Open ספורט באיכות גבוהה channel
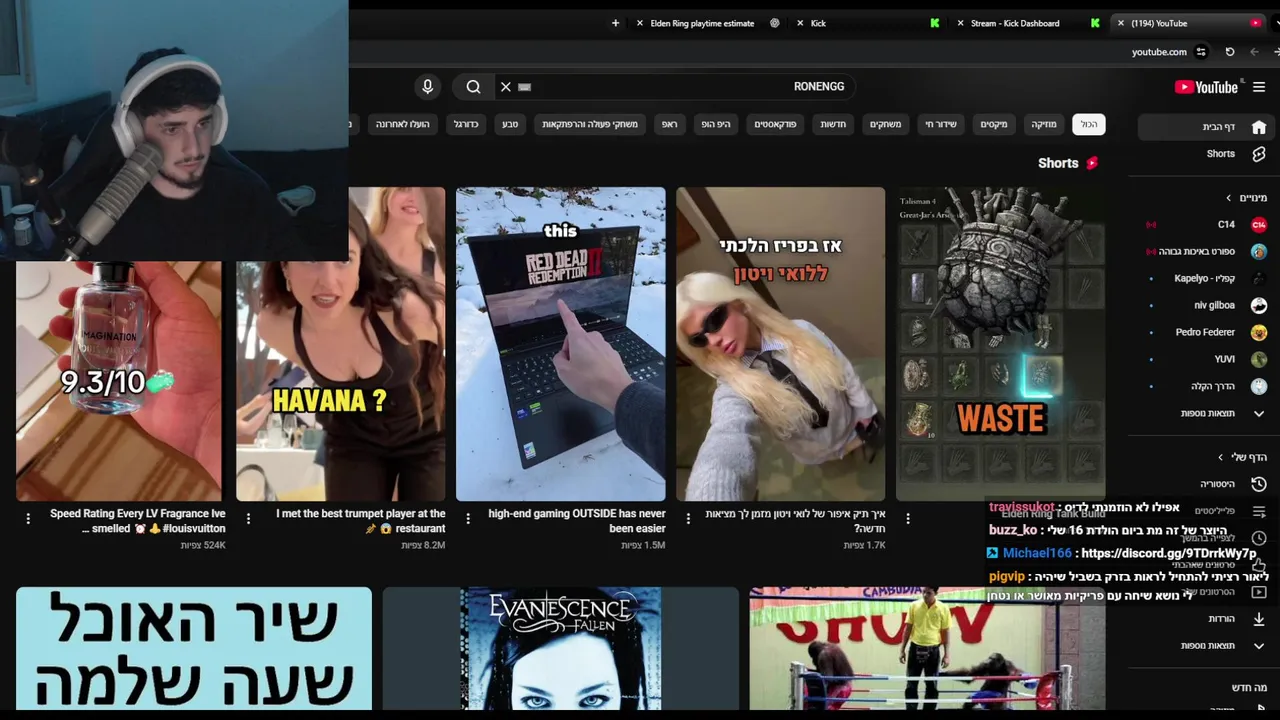The height and width of the screenshot is (720, 1280). [1205, 252]
